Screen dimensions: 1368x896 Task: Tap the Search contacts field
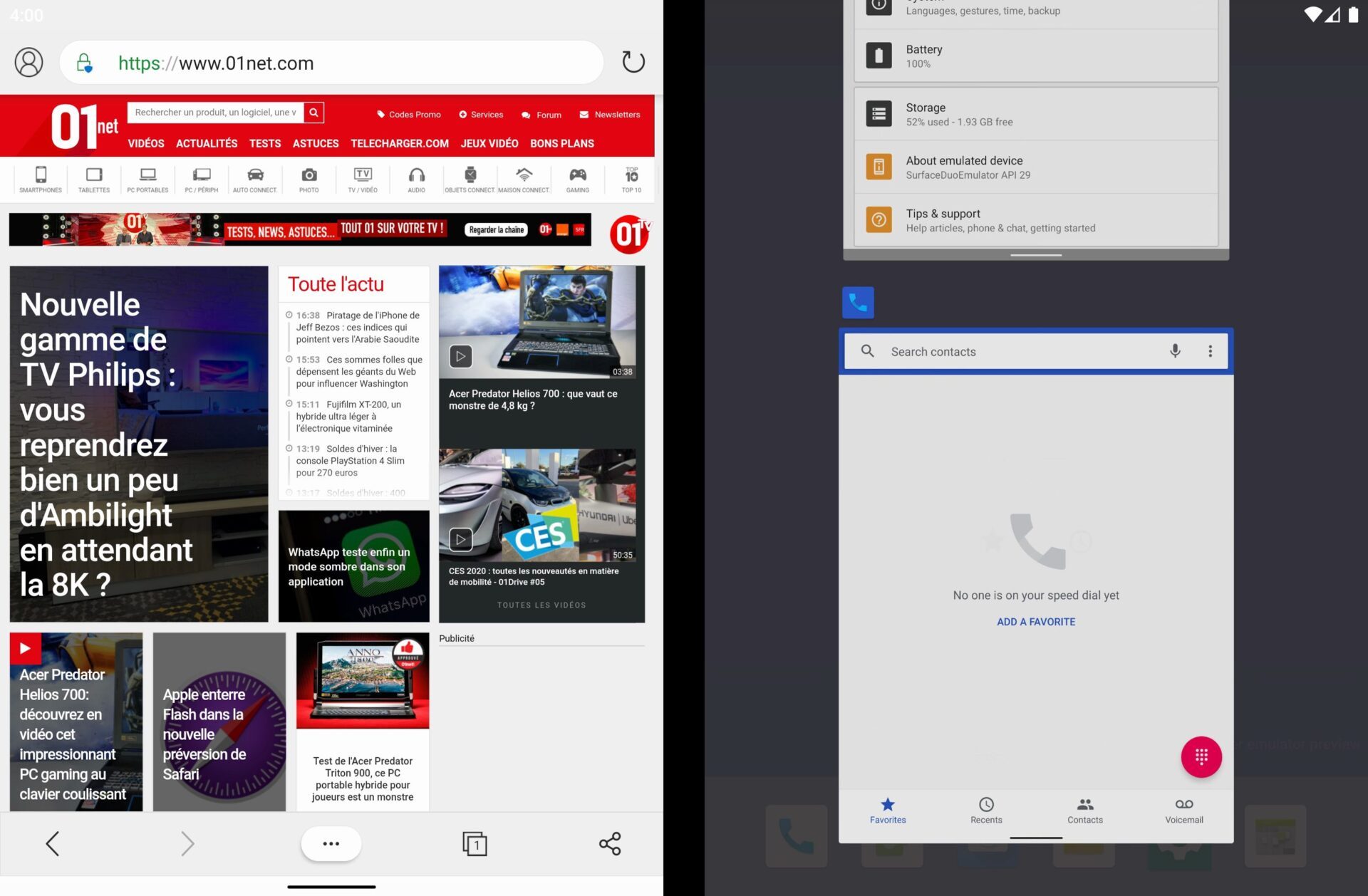click(x=1036, y=351)
